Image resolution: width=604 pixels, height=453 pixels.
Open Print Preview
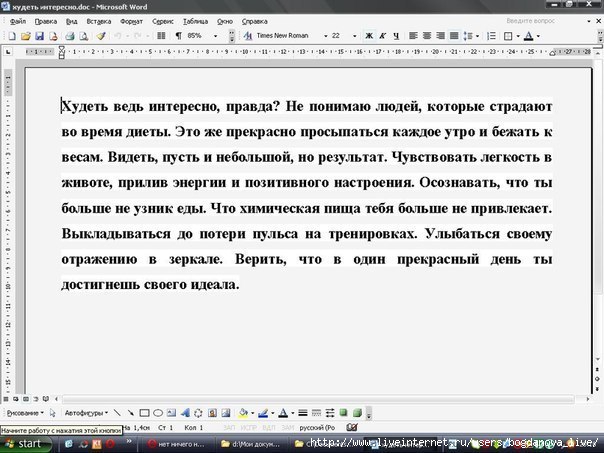[x=84, y=36]
